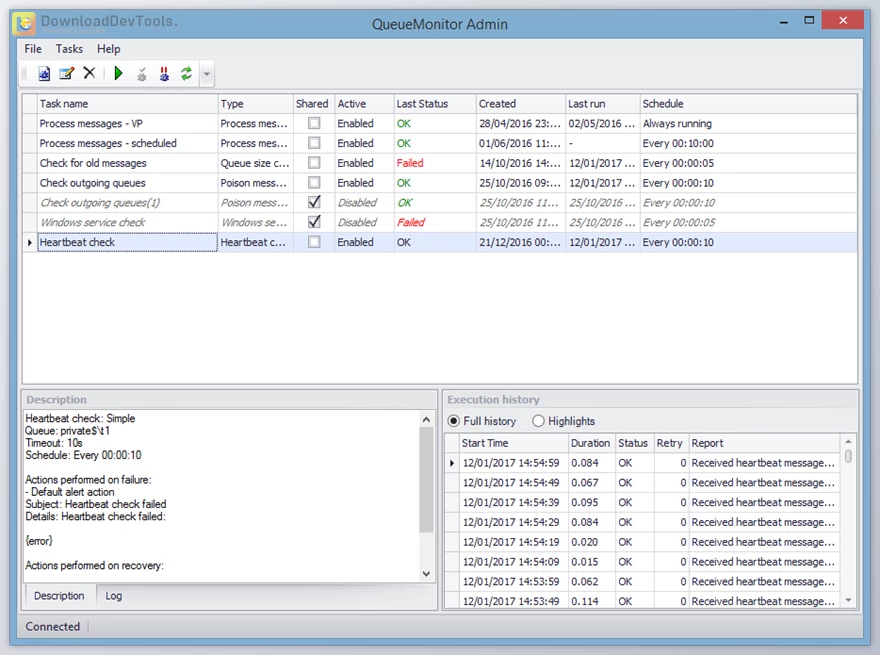The image size is (880, 655).
Task: Click the QueueMonitor app icon in title bar
Action: (x=25, y=24)
